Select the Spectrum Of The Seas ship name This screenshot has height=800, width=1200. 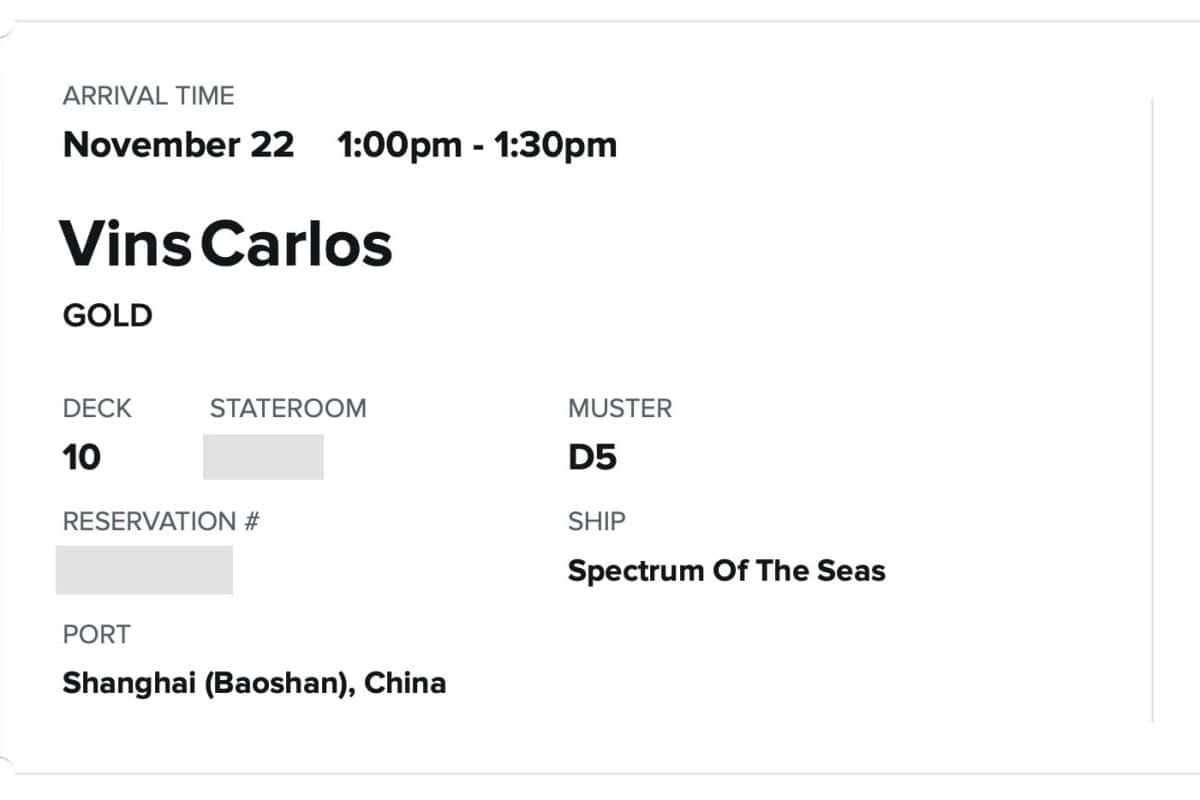pyautogui.click(x=726, y=571)
